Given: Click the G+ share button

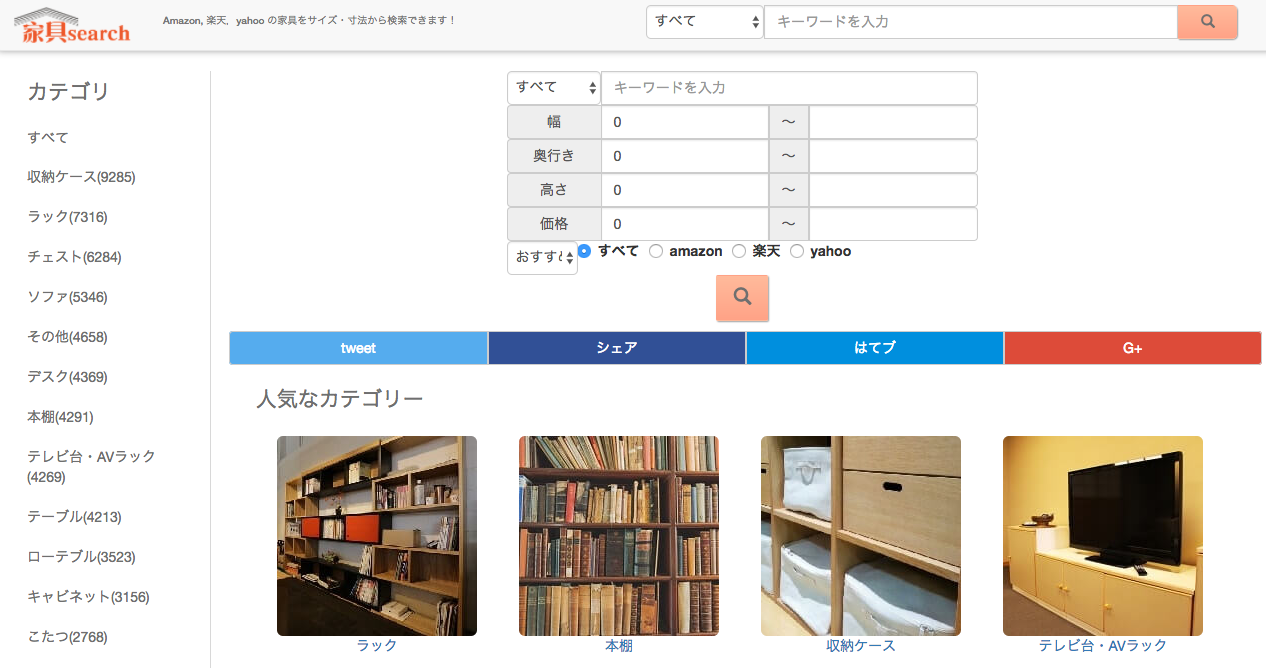Looking at the screenshot, I should [1132, 347].
